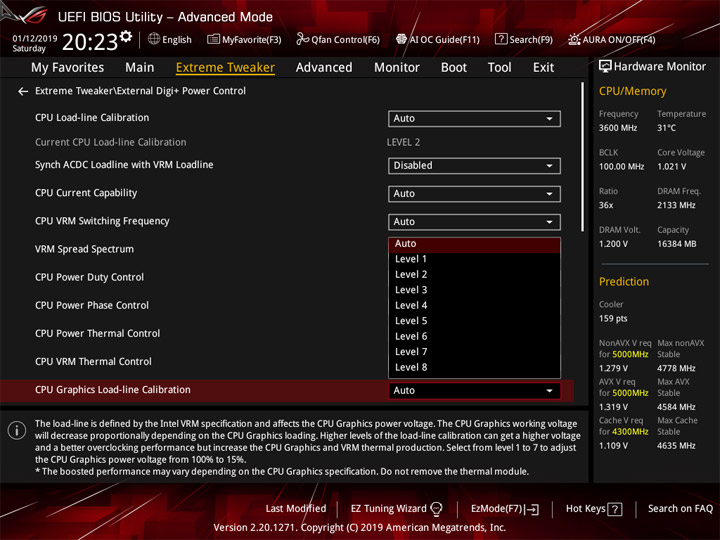Switch to EzMode(F7)
Image resolution: width=720 pixels, height=540 pixels.
click(505, 509)
